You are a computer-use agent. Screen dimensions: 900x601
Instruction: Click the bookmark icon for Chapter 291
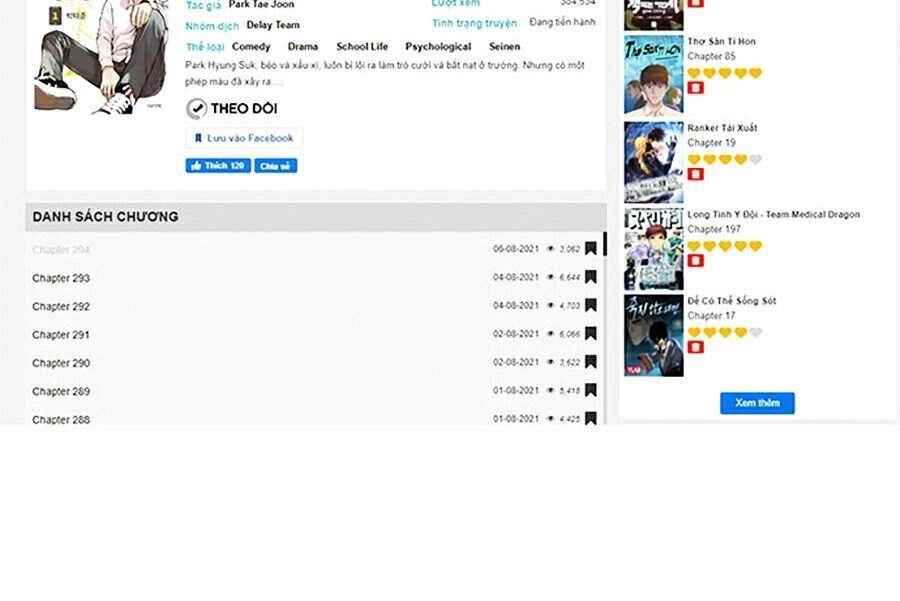pyautogui.click(x=591, y=333)
